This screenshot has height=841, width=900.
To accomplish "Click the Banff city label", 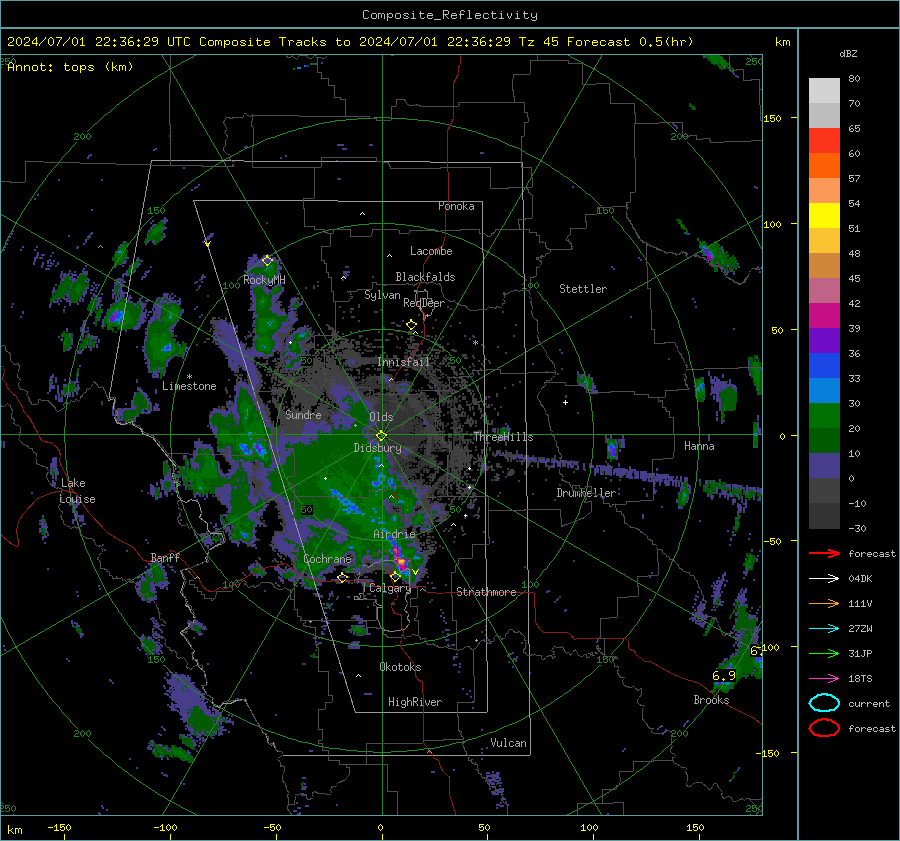I will point(165,557).
